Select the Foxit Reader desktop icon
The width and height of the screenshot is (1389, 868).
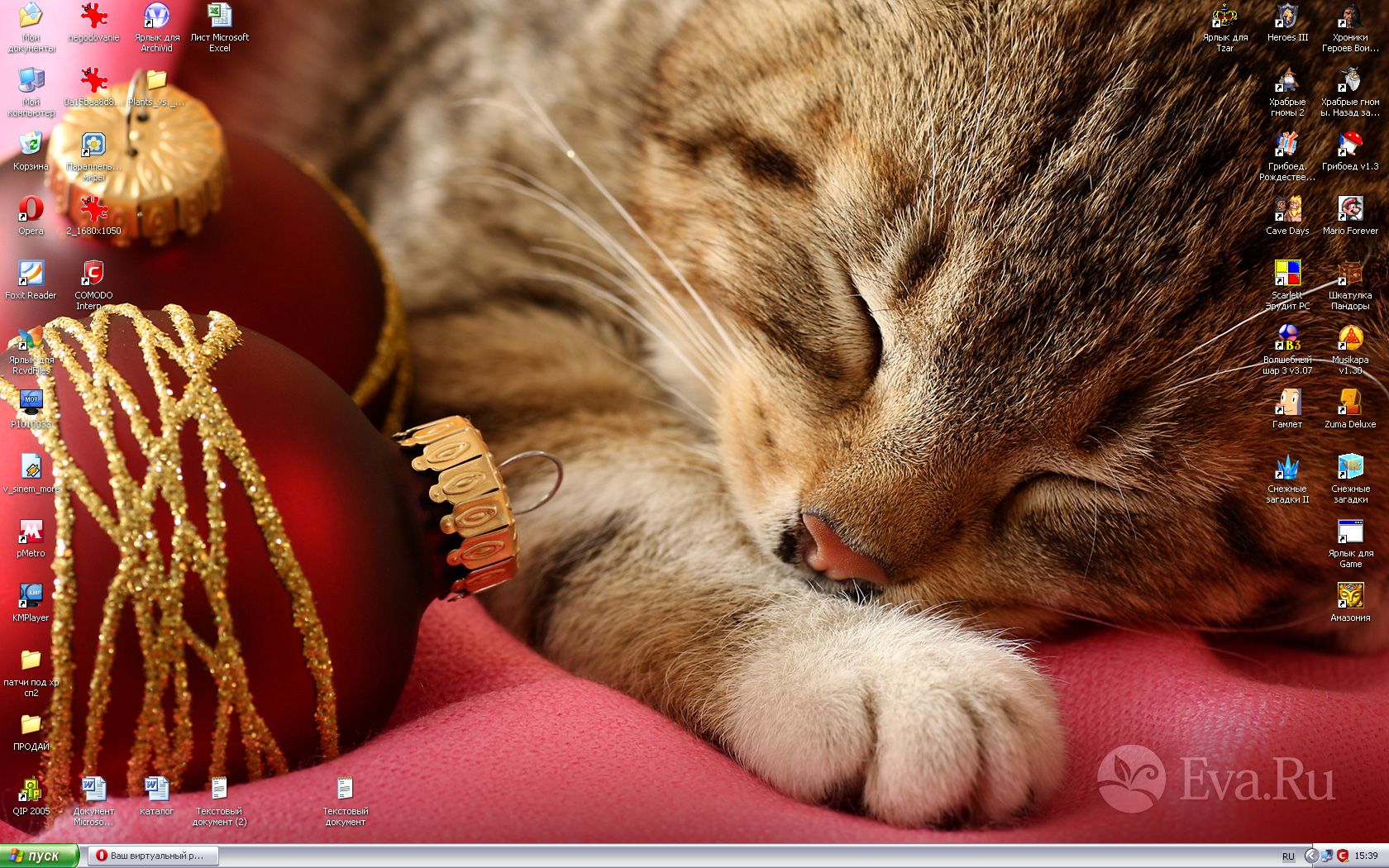tap(31, 274)
